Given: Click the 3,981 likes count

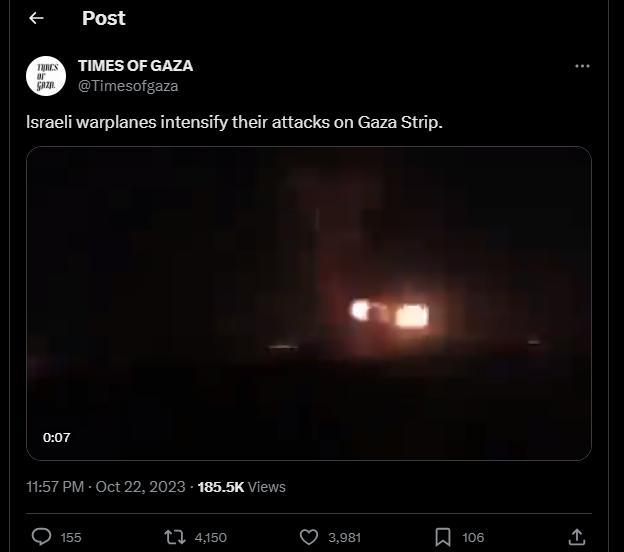Looking at the screenshot, I should [x=344, y=538].
